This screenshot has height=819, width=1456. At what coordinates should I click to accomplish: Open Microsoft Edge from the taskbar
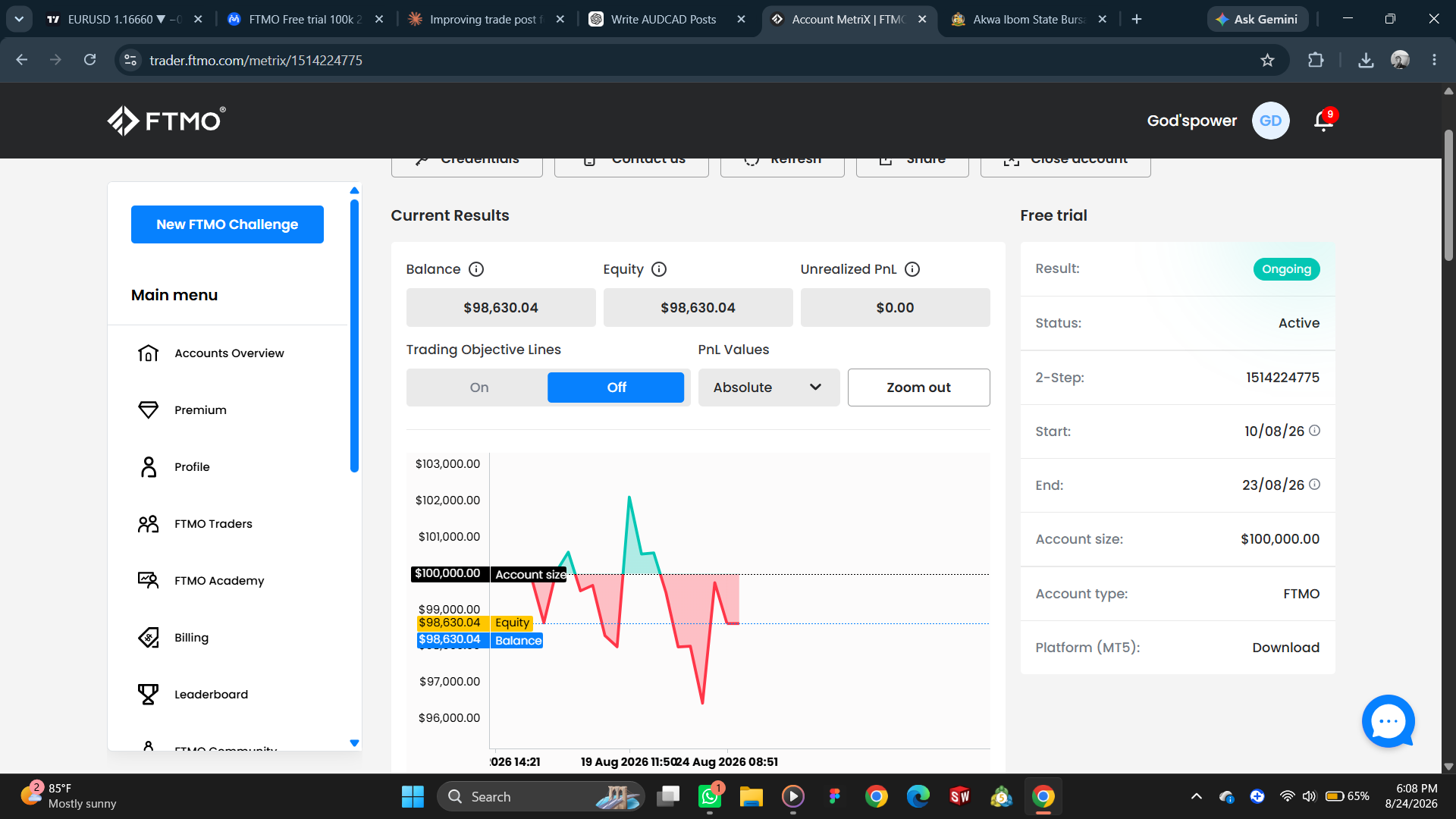918,796
